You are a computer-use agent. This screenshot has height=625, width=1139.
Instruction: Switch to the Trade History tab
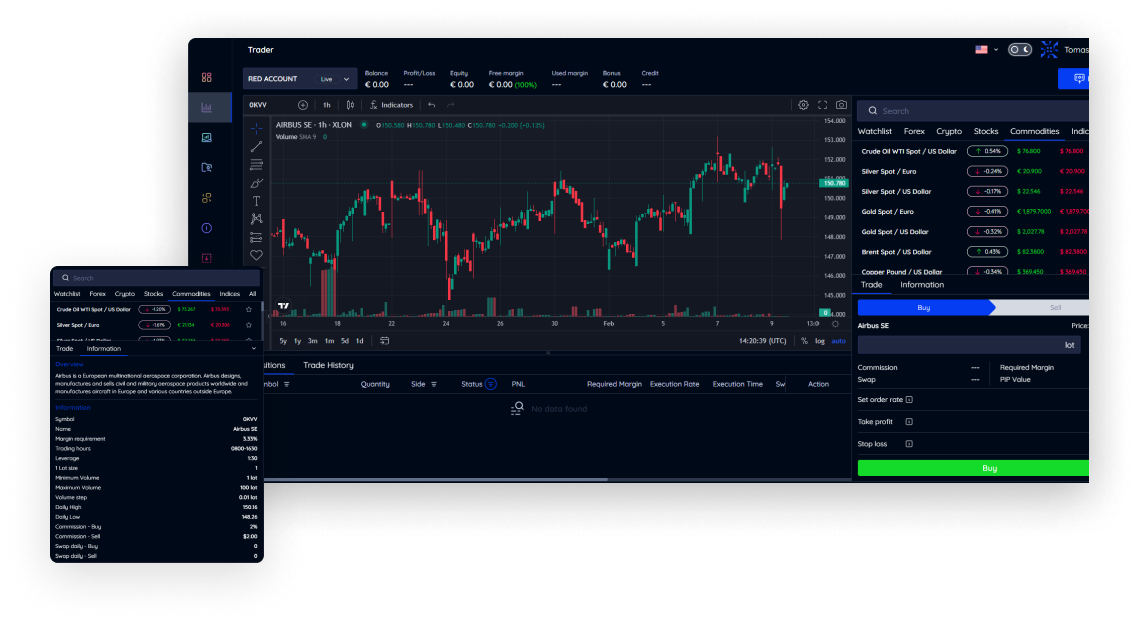[x=328, y=365]
